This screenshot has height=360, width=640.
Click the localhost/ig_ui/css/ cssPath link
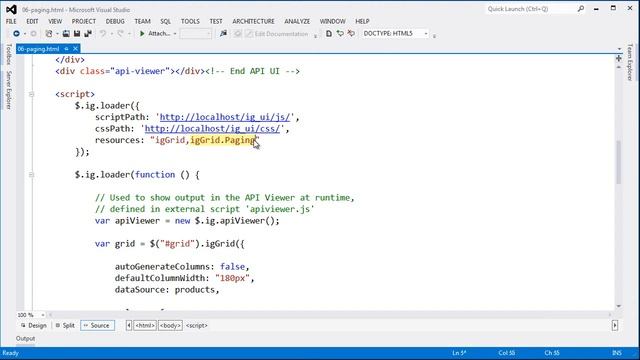[x=212, y=129]
